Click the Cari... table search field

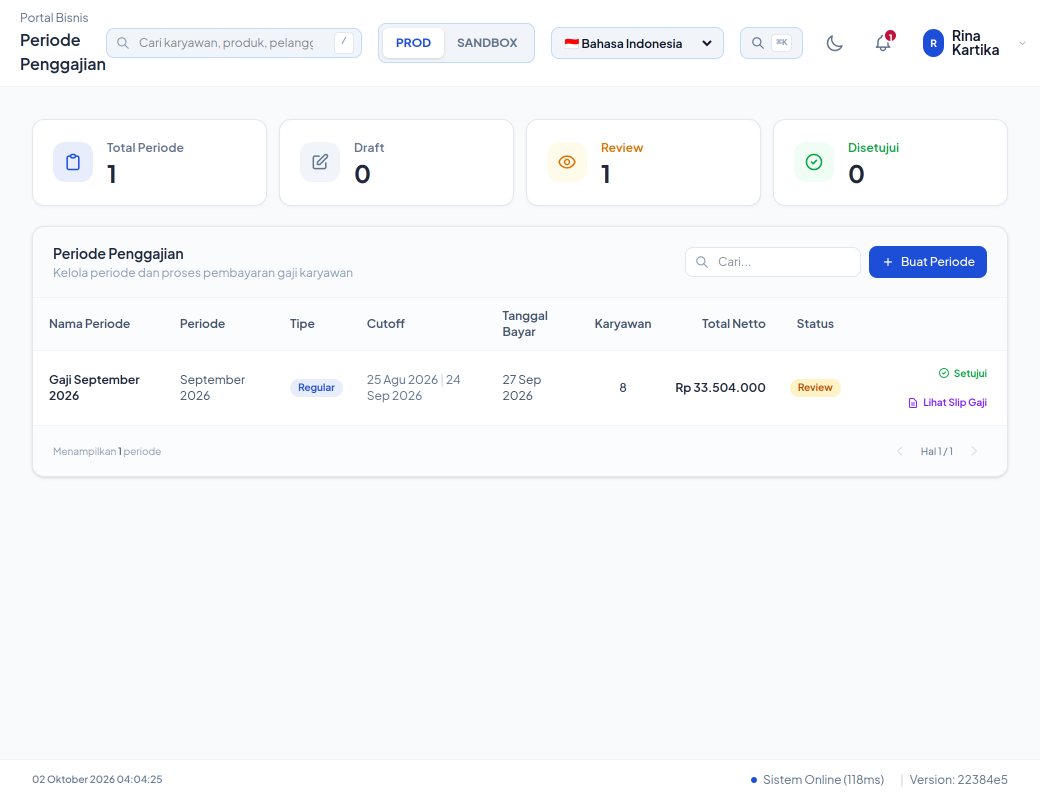point(773,262)
